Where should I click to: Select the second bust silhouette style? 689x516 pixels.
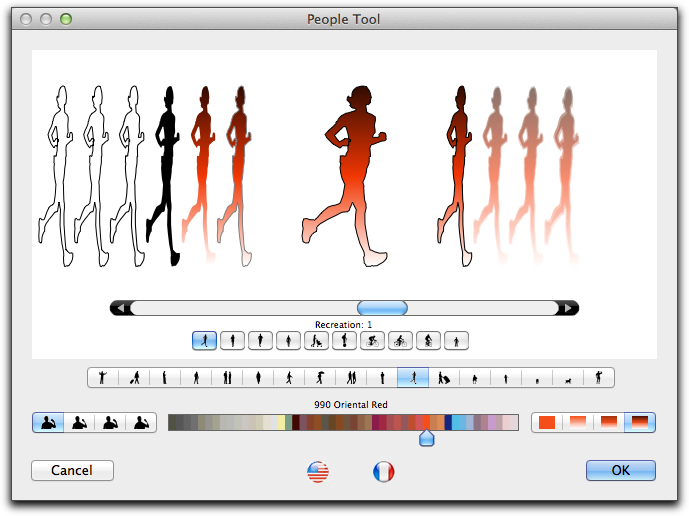(79, 422)
